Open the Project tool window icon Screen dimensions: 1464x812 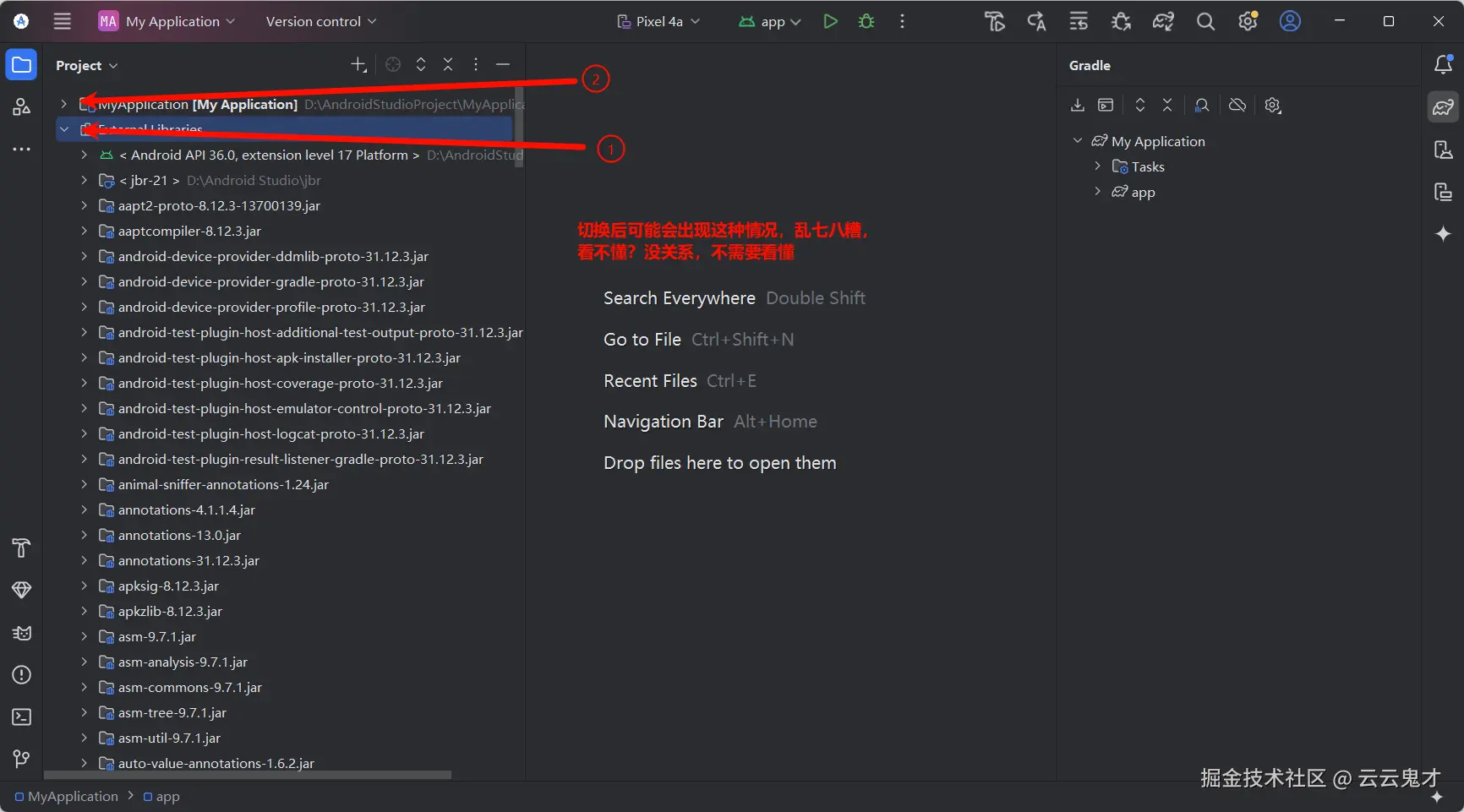coord(22,65)
